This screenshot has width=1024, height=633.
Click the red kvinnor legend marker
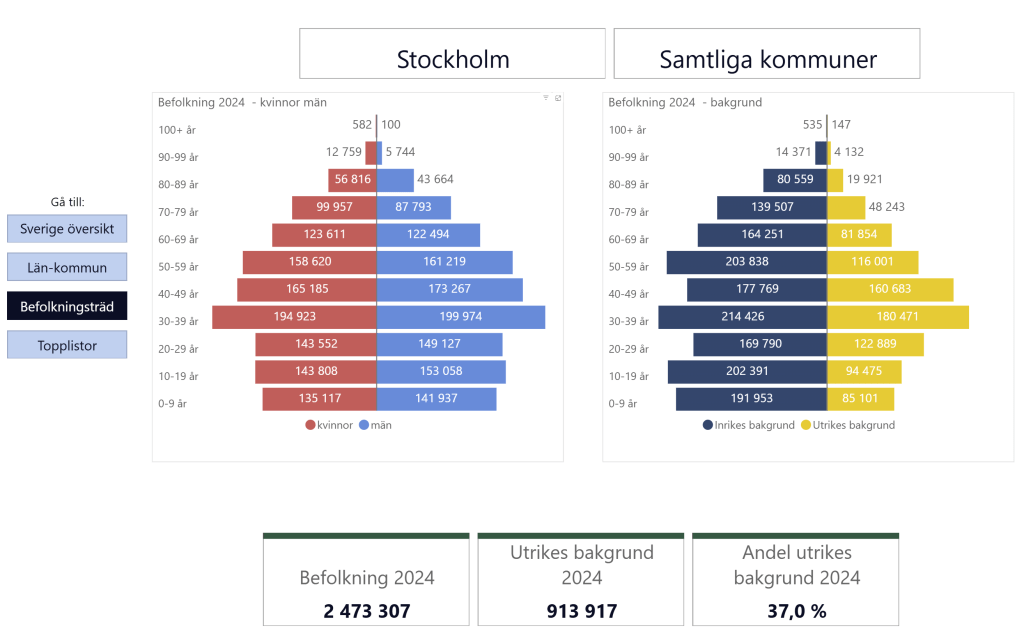(311, 425)
